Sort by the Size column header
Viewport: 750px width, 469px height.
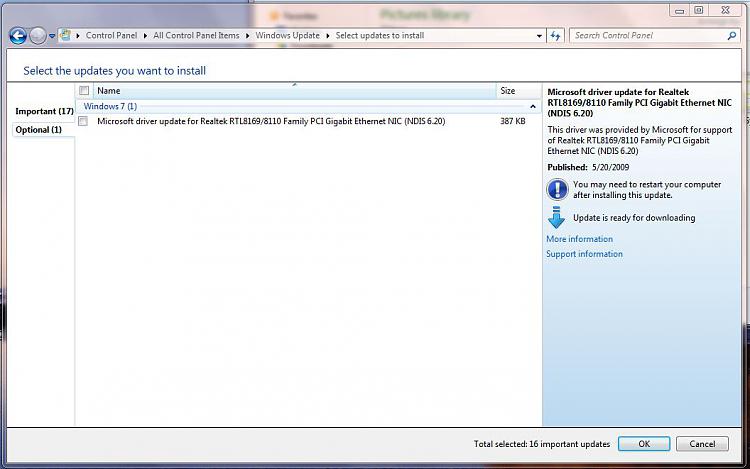point(518,91)
